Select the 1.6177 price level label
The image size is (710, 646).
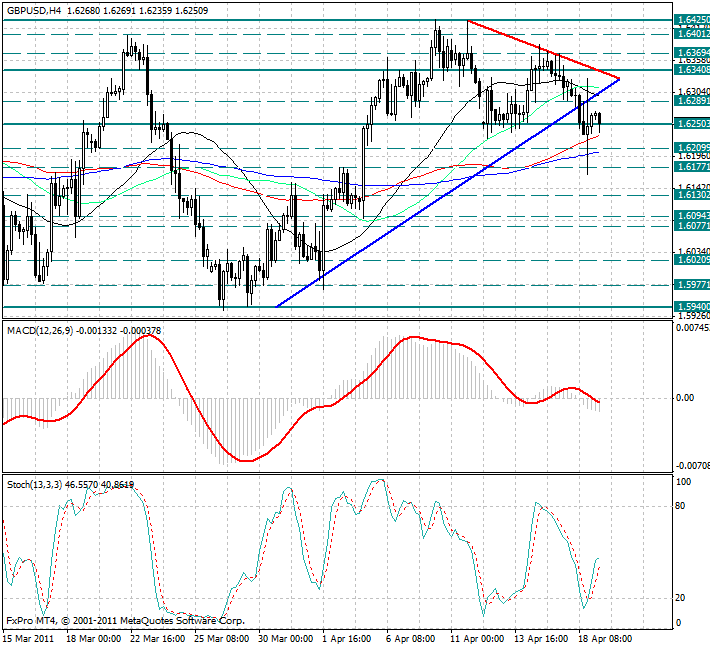[692, 167]
